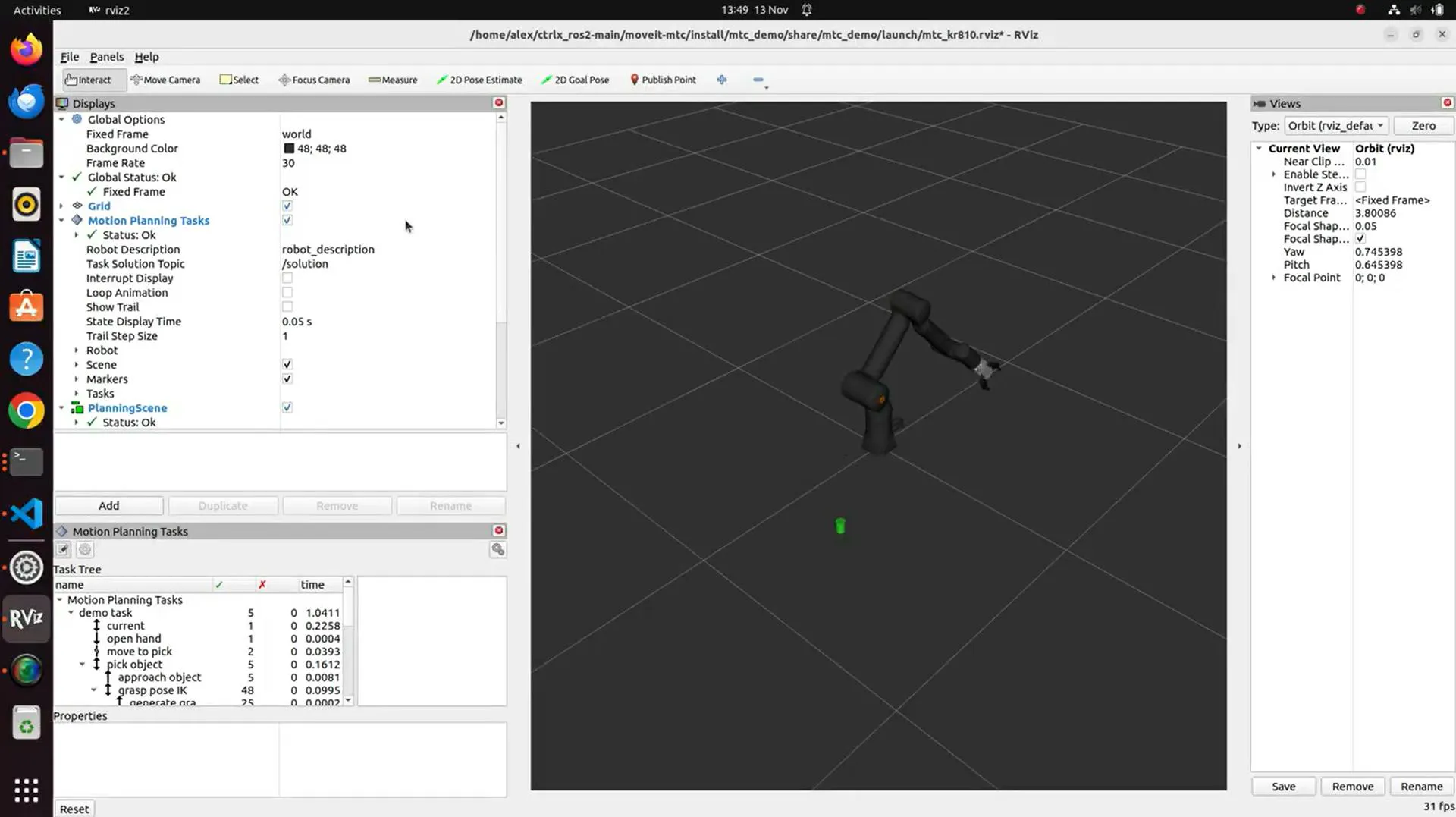The height and width of the screenshot is (817, 1456).
Task: Pick the Measure tool
Action: click(x=393, y=80)
